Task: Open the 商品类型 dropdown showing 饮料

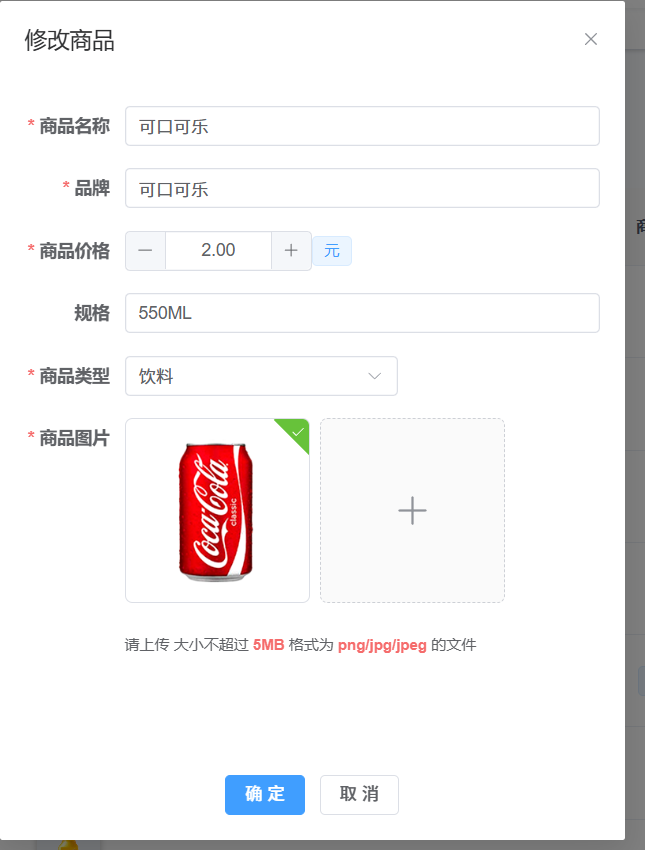Action: point(261,376)
